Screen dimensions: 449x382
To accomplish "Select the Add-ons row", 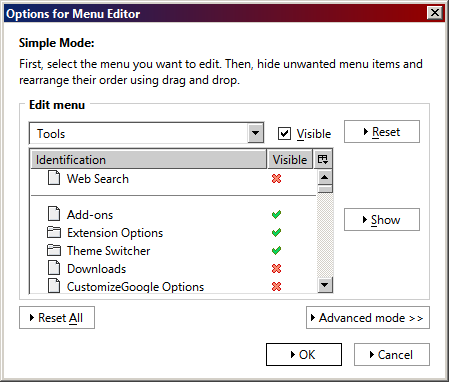I will (x=173, y=214).
